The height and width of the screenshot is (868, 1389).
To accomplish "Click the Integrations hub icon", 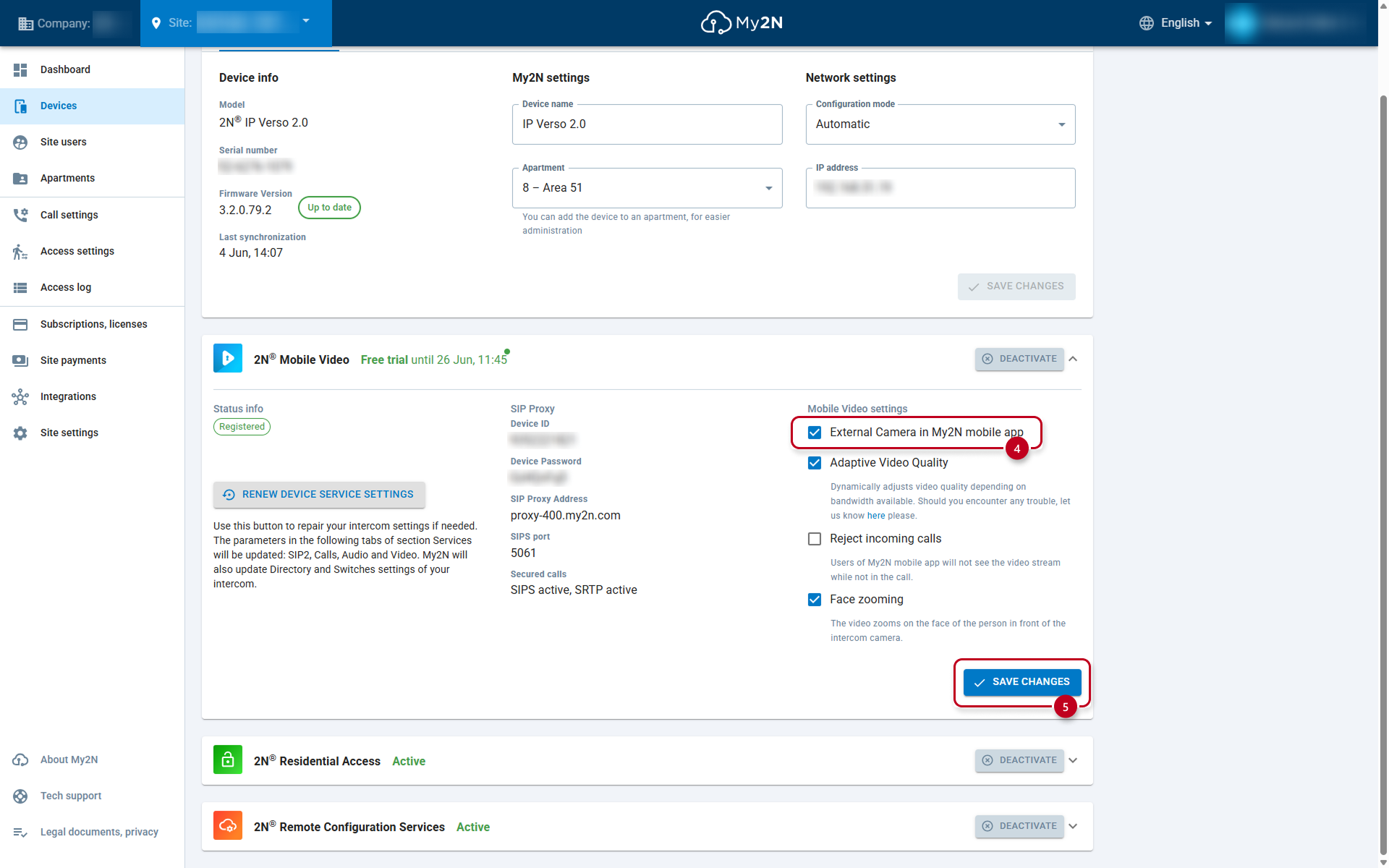I will point(20,396).
